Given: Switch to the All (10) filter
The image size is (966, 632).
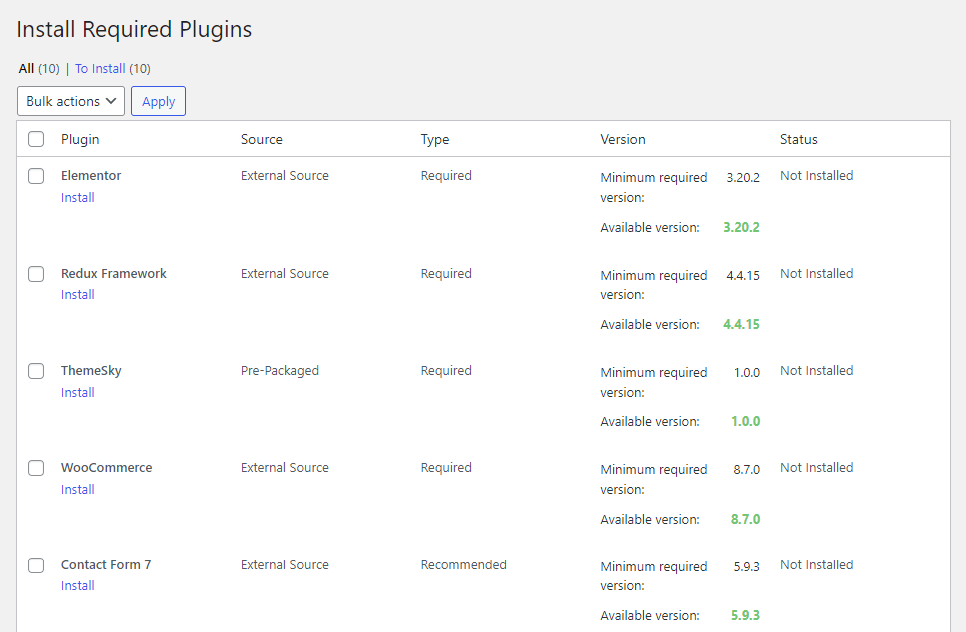Looking at the screenshot, I should 39,68.
